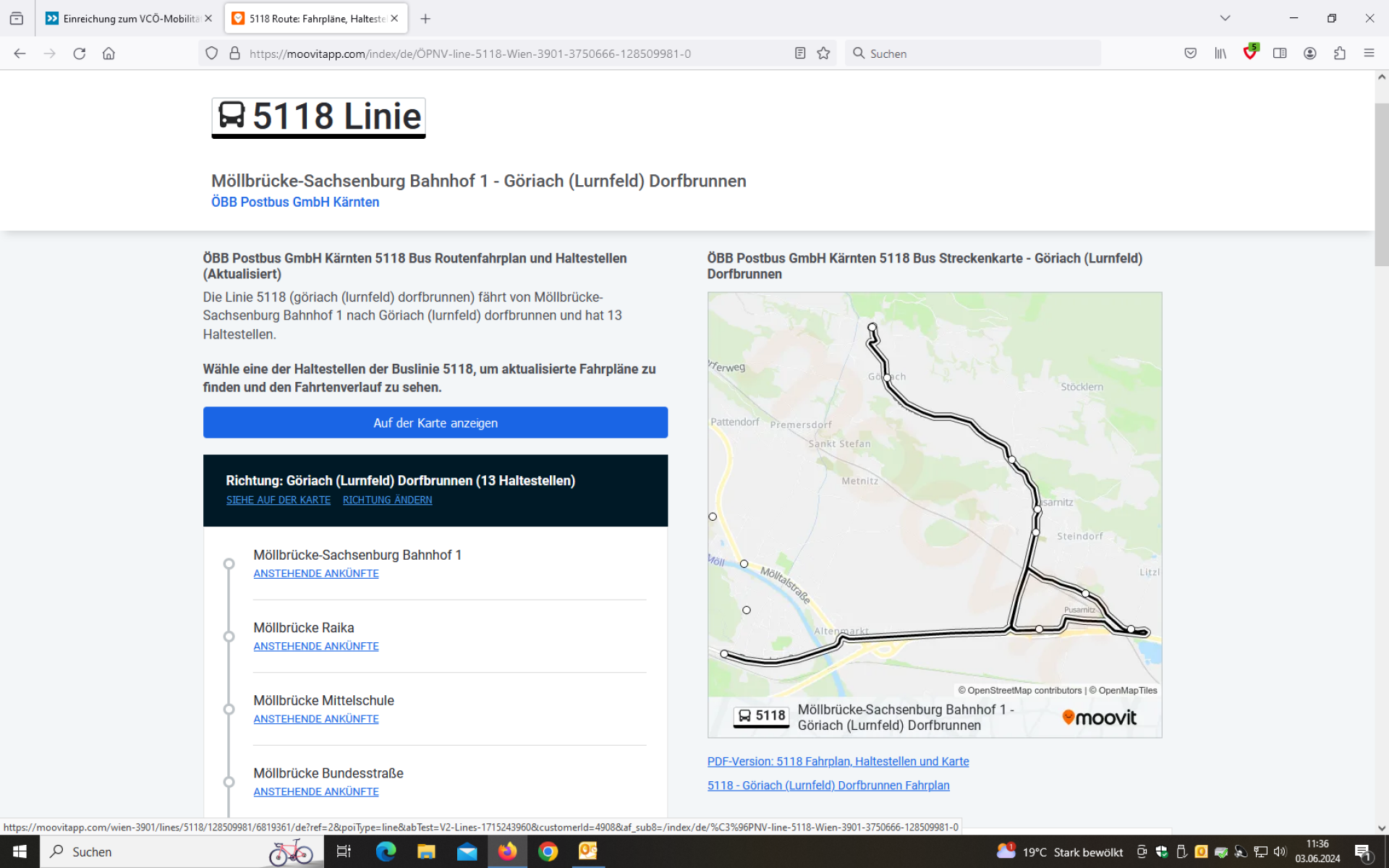Select Möllbrücke Bundesstraße stop name
Image resolution: width=1389 pixels, height=868 pixels.
(328, 773)
